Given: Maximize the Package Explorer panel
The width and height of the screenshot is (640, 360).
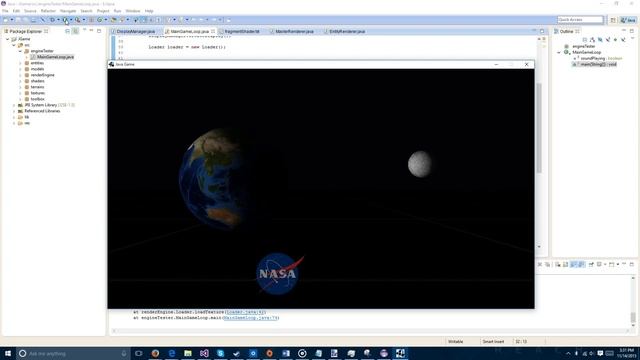Looking at the screenshot, I should pos(99,31).
